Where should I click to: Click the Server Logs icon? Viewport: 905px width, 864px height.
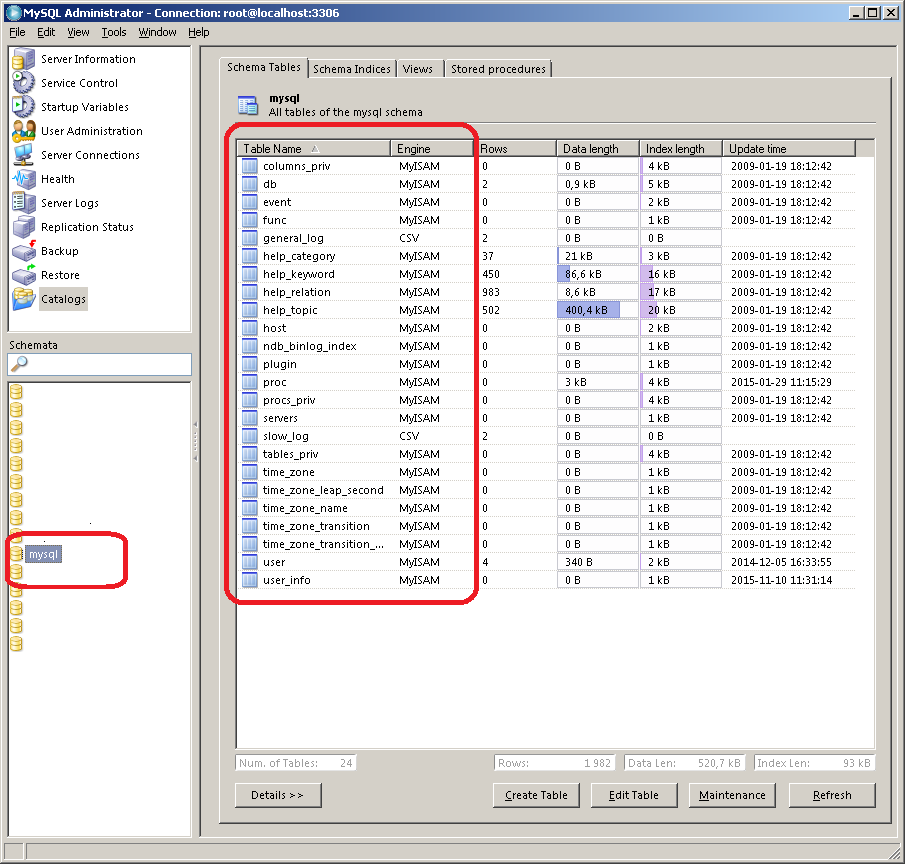point(24,203)
